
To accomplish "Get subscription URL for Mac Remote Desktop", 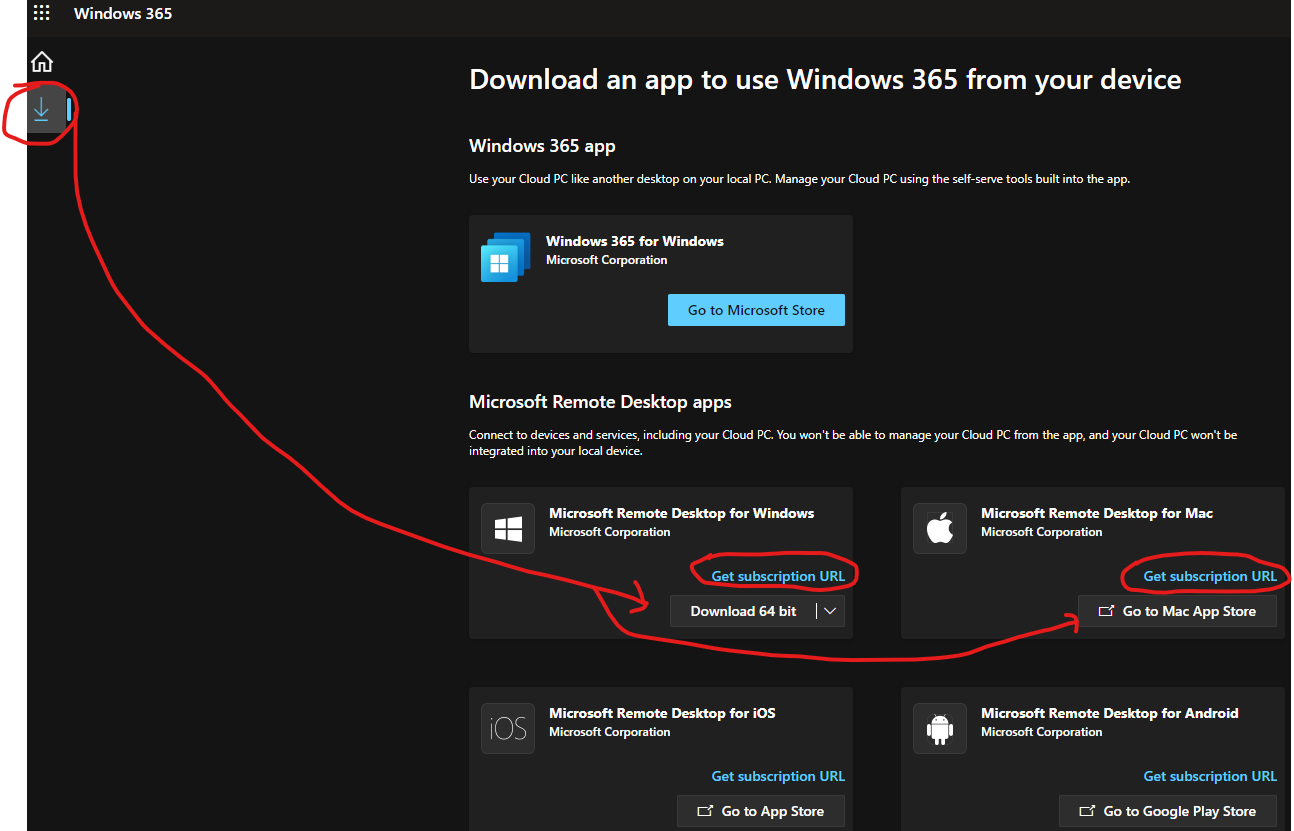I will point(1210,576).
